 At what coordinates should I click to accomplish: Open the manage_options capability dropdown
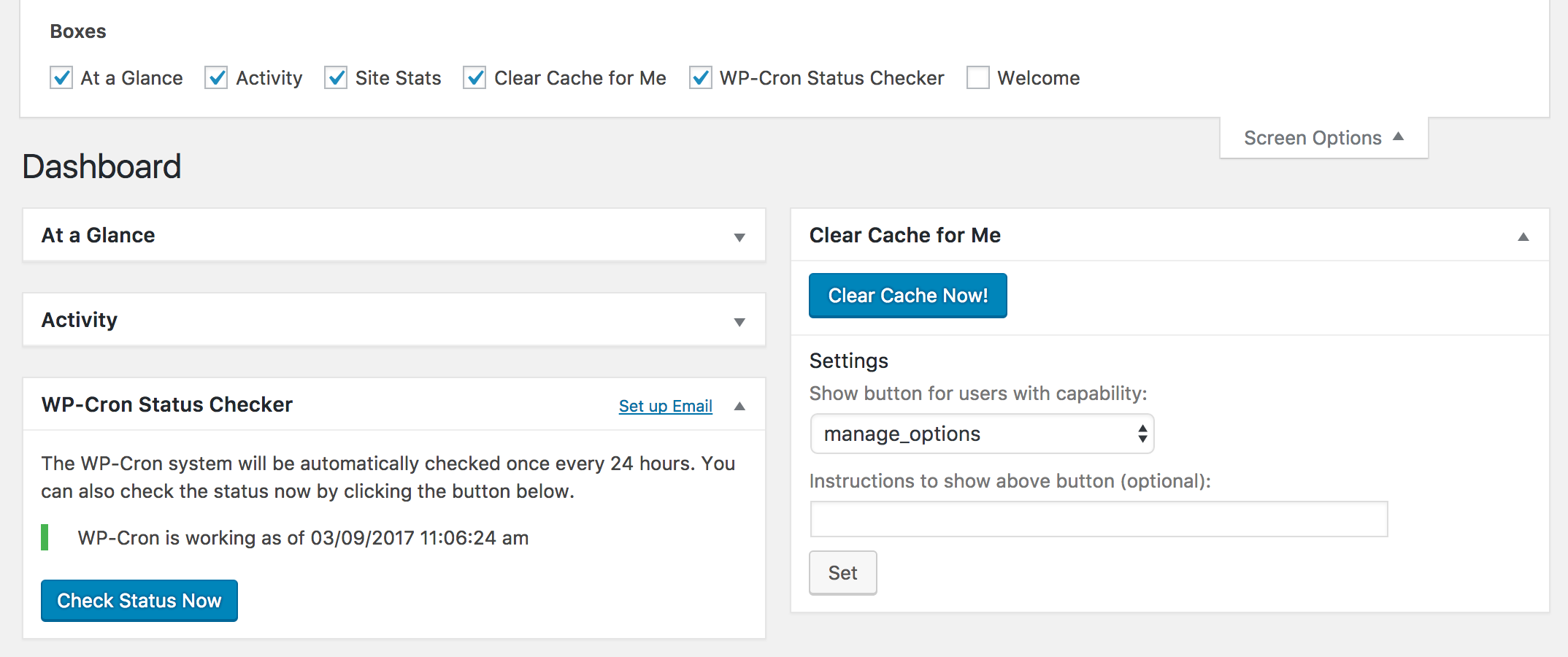(981, 434)
